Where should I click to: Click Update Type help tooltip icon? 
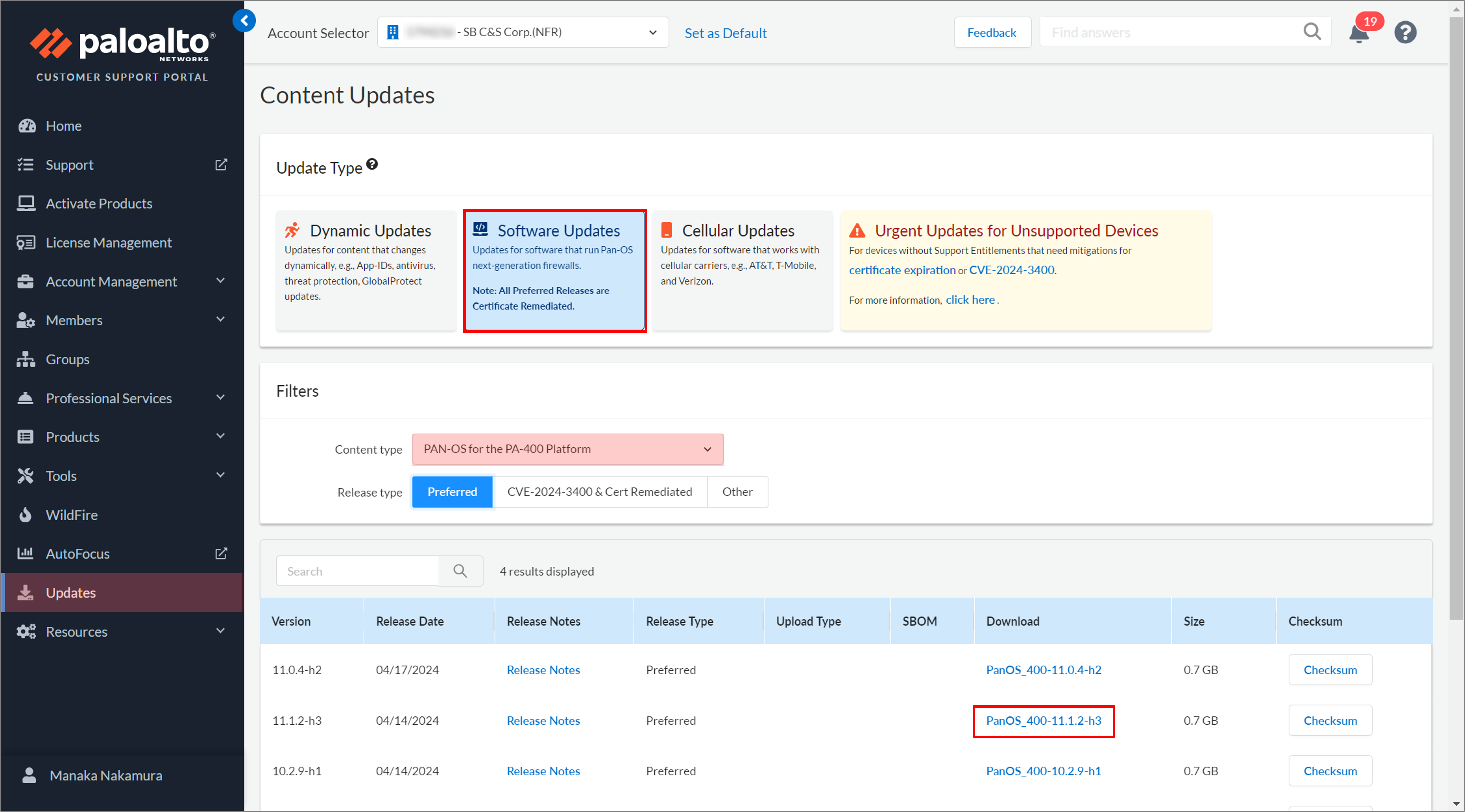(x=372, y=164)
